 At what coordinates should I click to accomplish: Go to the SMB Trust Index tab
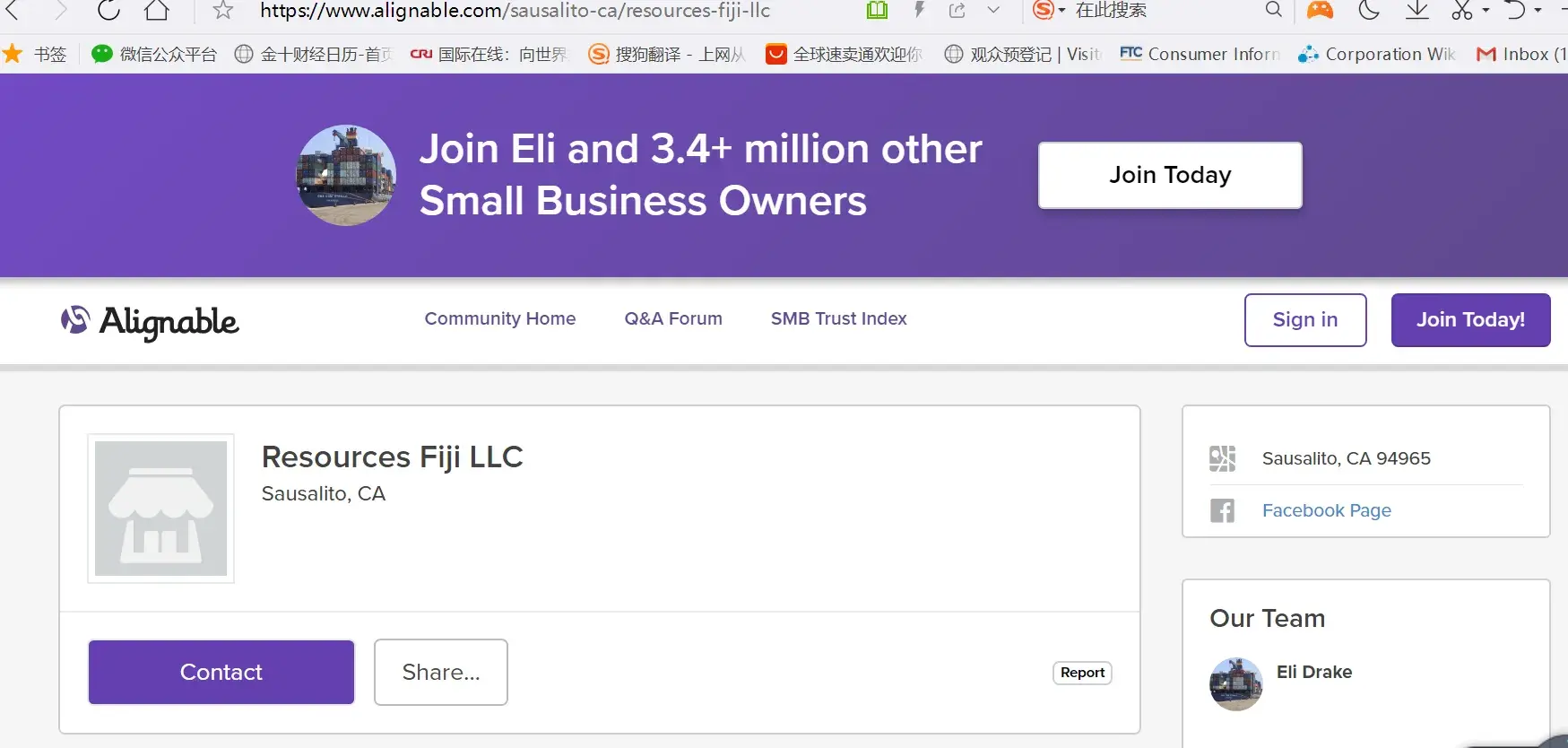click(x=838, y=318)
